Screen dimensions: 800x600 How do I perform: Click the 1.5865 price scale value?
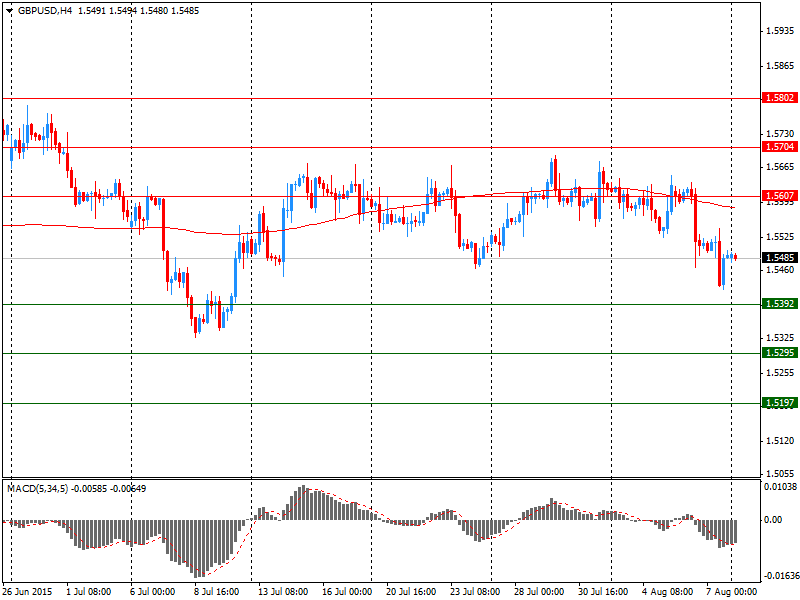(781, 66)
